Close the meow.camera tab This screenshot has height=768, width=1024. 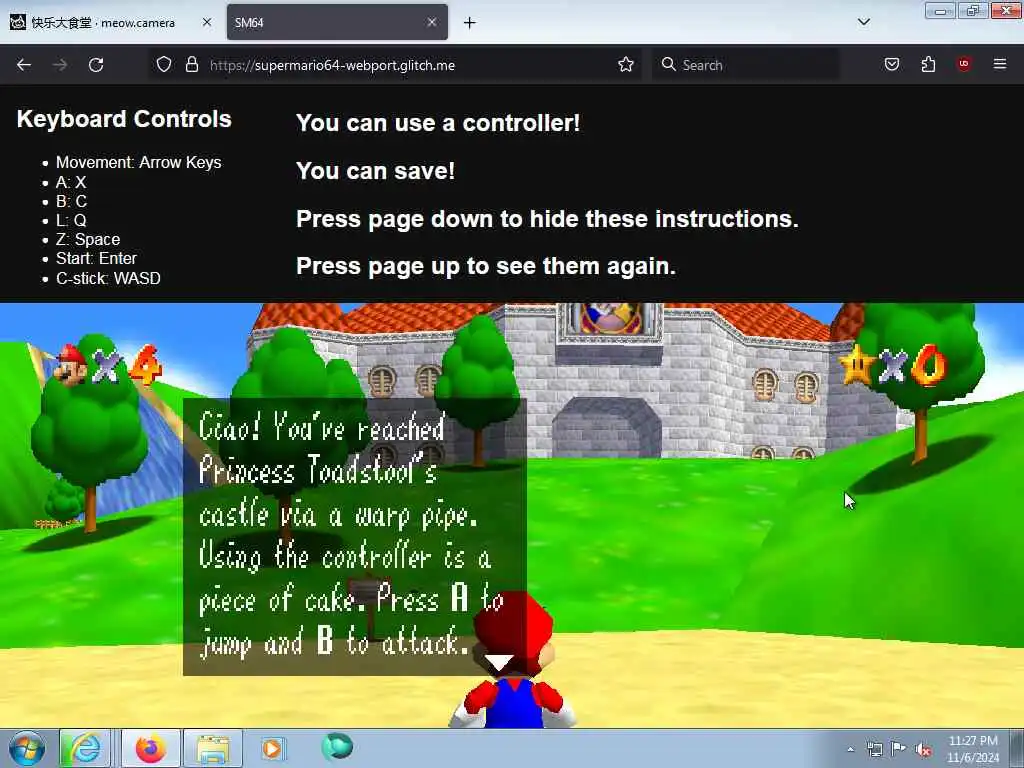207,22
